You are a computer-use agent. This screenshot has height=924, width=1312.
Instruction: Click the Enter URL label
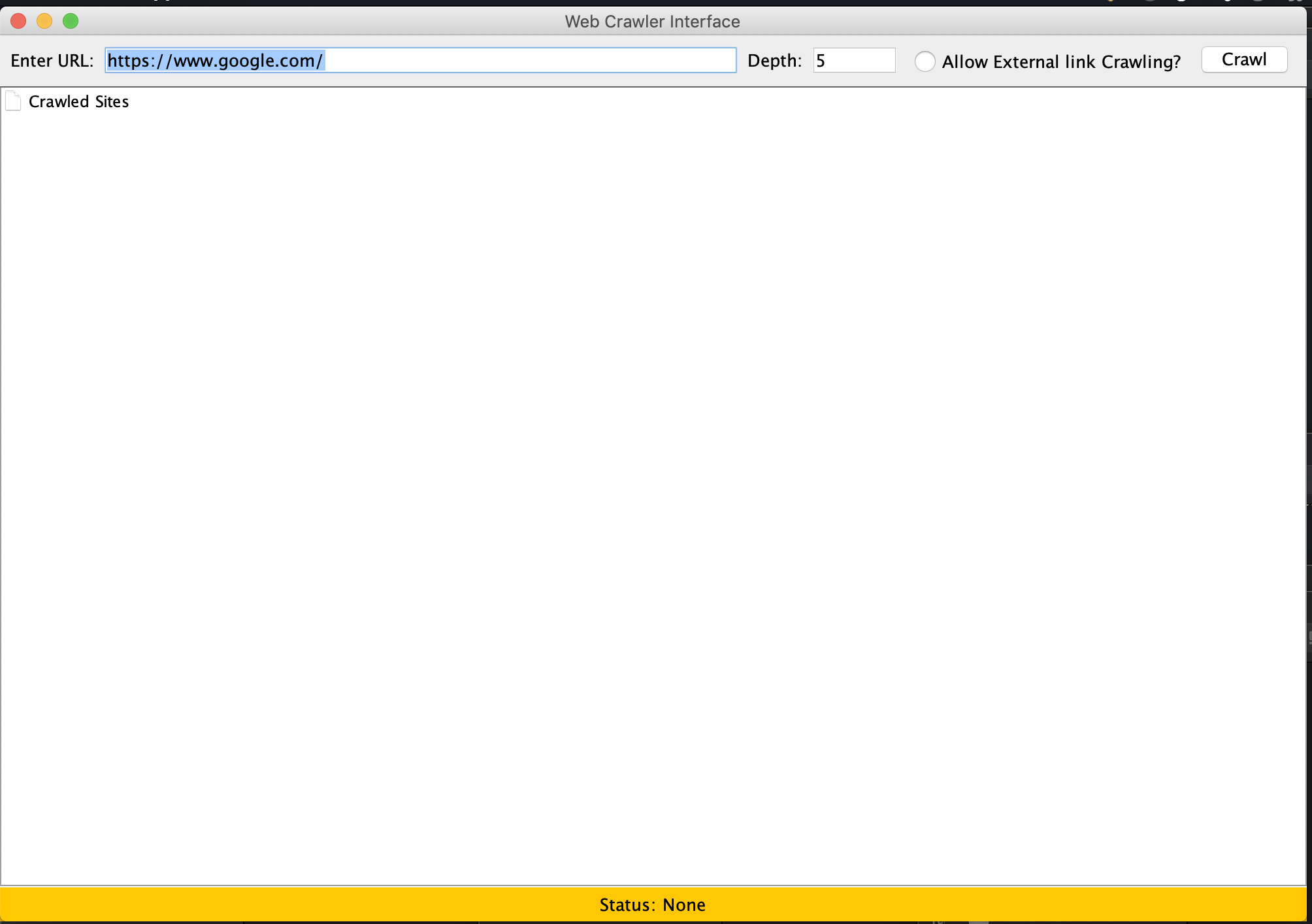pos(52,61)
